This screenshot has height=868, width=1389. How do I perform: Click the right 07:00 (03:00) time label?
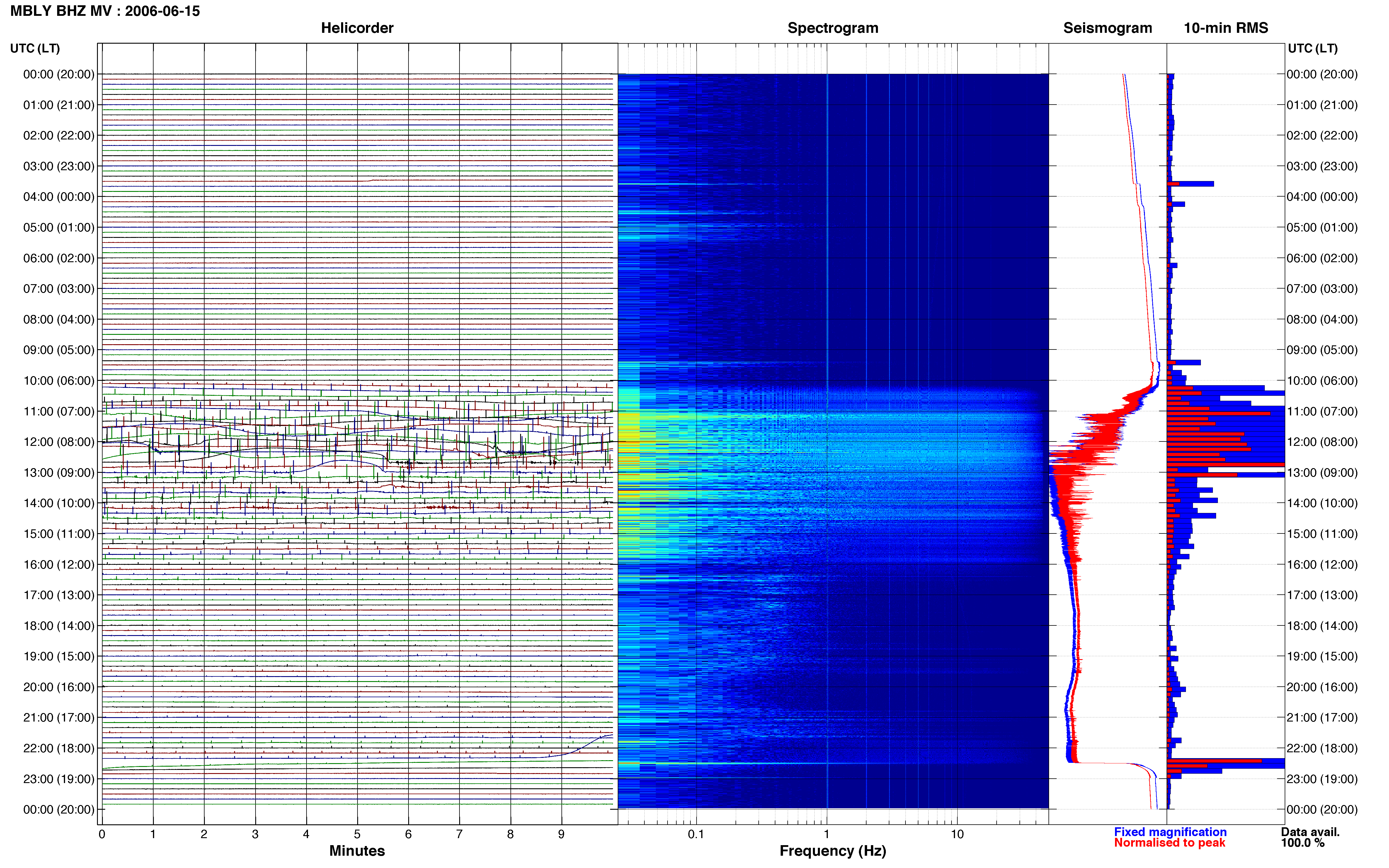[x=1322, y=289]
